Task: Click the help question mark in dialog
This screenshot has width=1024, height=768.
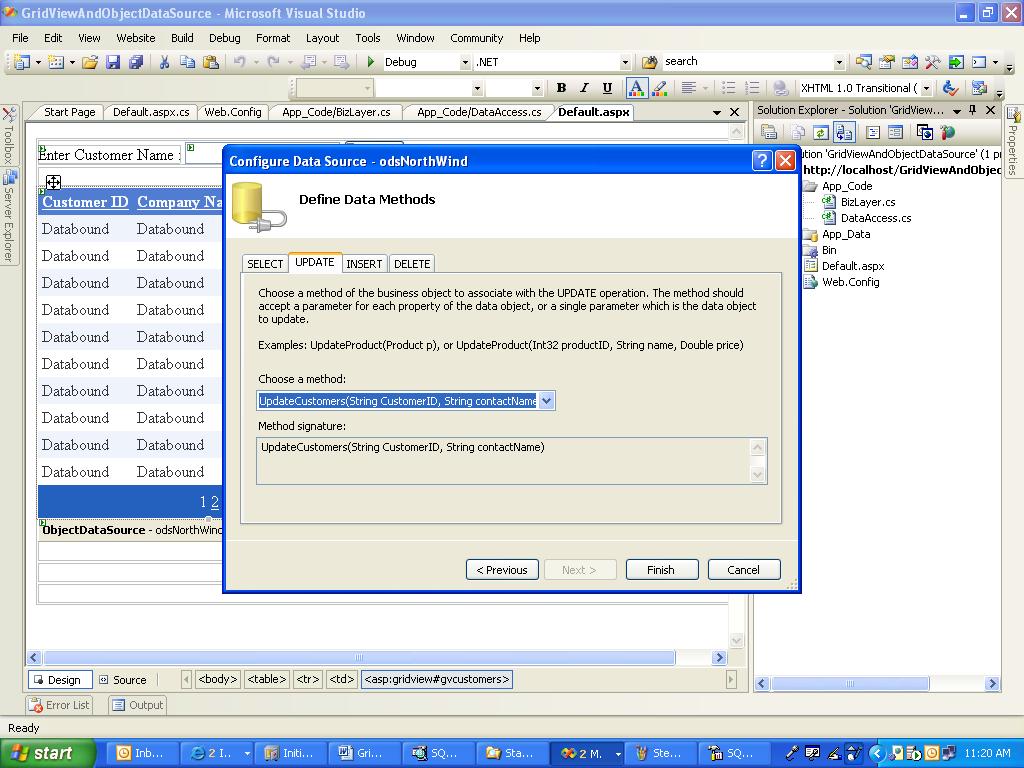Action: coord(762,160)
